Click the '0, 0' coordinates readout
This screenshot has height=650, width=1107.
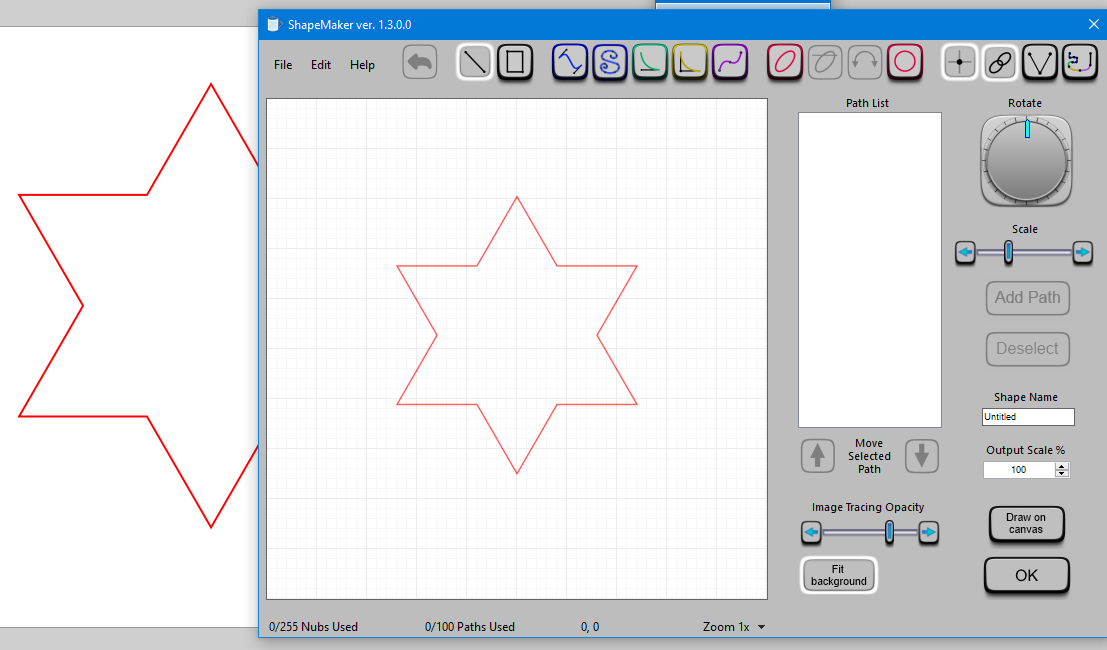point(590,627)
